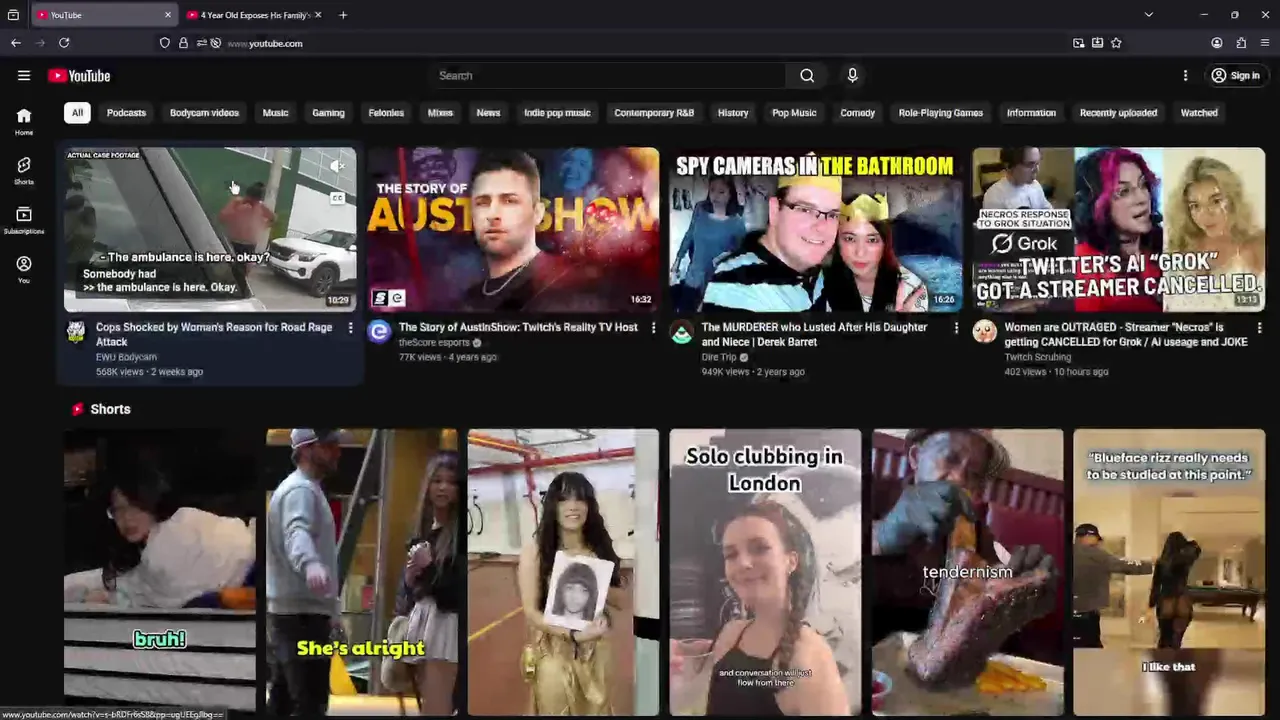Open theScore esports channel link

[434, 342]
